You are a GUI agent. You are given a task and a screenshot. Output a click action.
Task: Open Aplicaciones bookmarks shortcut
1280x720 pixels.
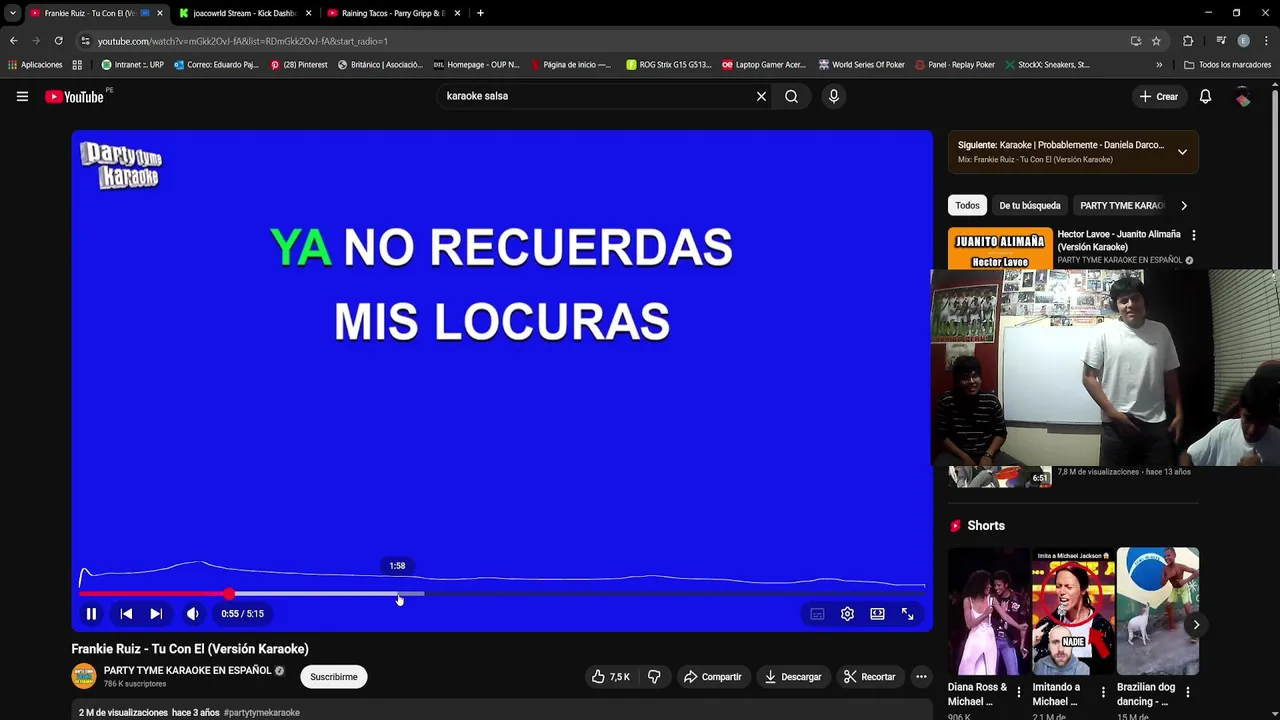click(x=34, y=65)
